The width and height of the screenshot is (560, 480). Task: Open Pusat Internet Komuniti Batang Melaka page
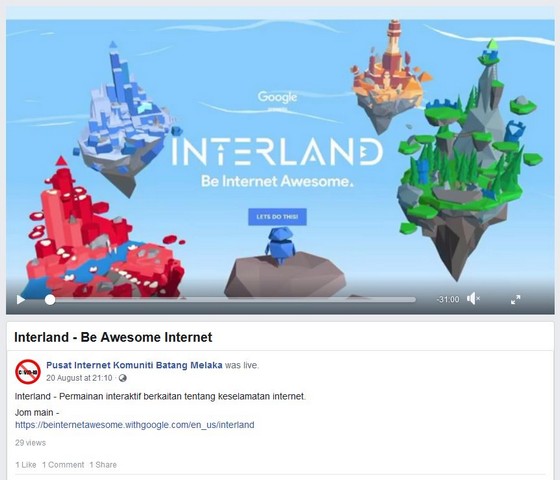tap(134, 365)
